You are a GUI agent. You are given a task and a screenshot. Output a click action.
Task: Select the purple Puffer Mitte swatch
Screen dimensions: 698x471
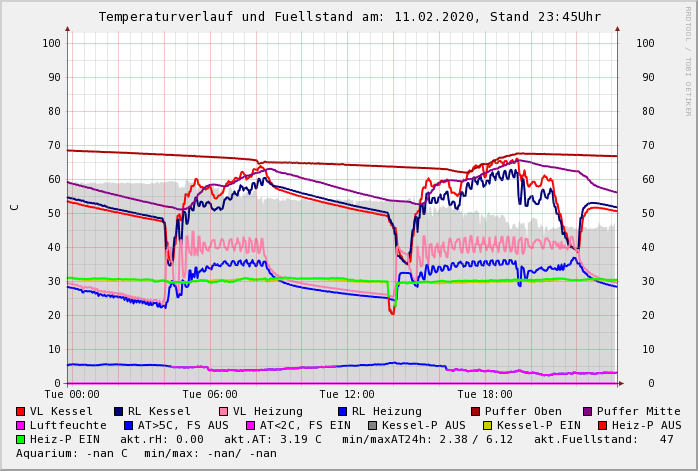click(587, 411)
